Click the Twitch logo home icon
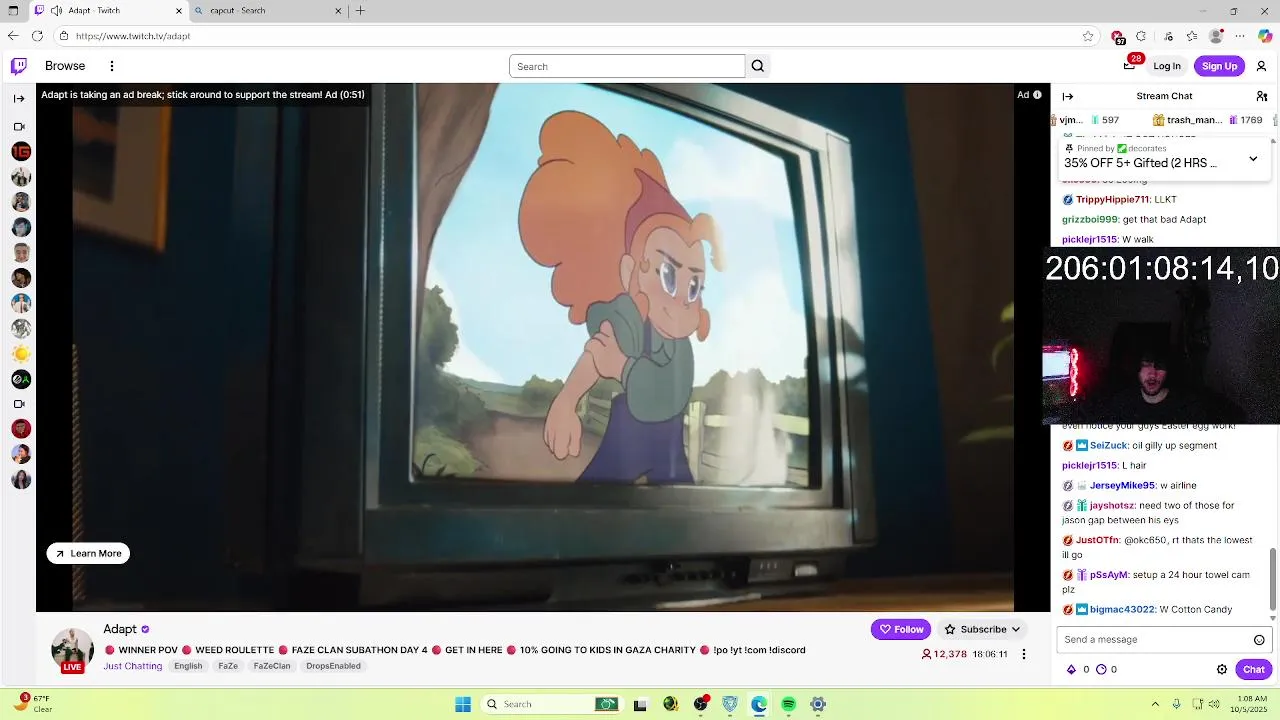 click(x=18, y=66)
